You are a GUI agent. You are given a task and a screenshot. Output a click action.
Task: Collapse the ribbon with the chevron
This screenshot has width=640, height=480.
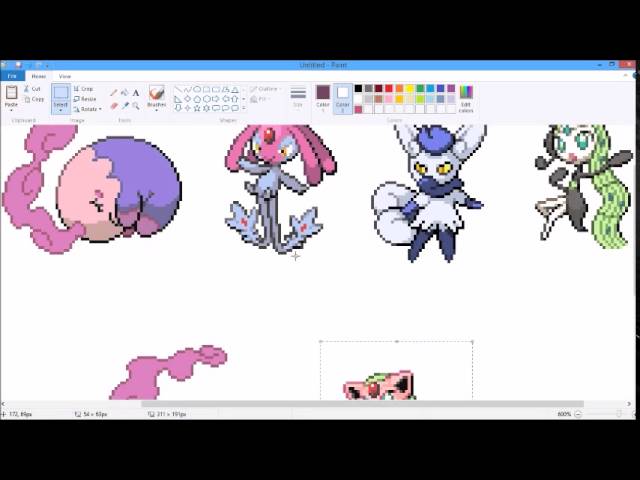pos(626,76)
